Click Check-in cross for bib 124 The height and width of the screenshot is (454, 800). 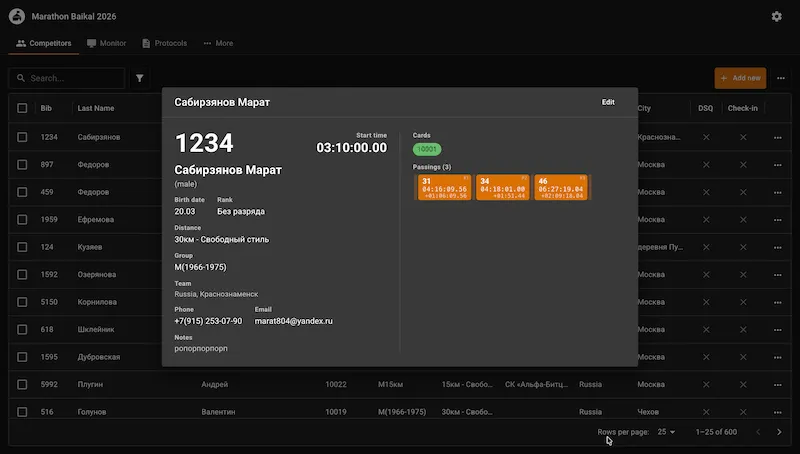tap(743, 247)
